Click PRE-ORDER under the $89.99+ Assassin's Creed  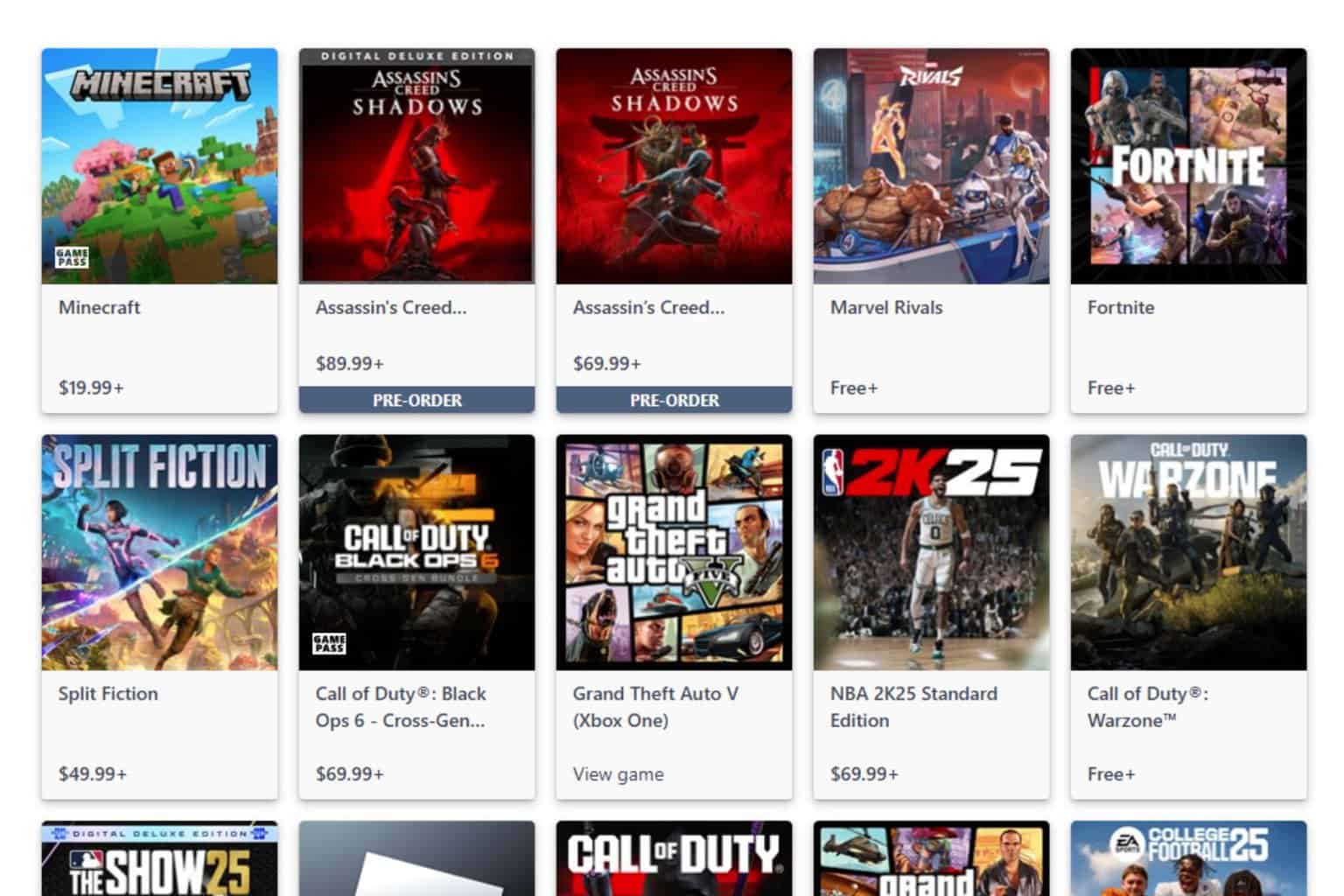tap(416, 400)
